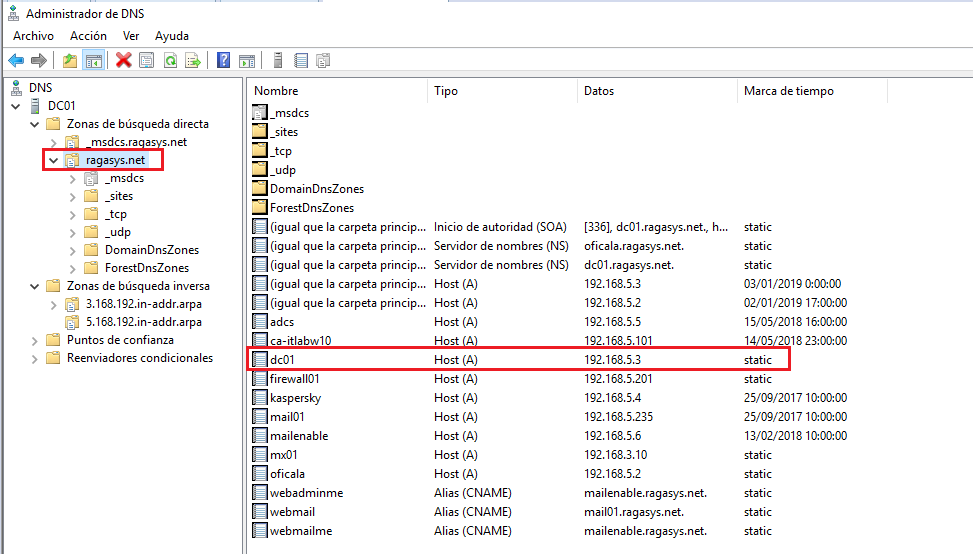
Task: Expand Puntos de confianza
Action: [35, 341]
